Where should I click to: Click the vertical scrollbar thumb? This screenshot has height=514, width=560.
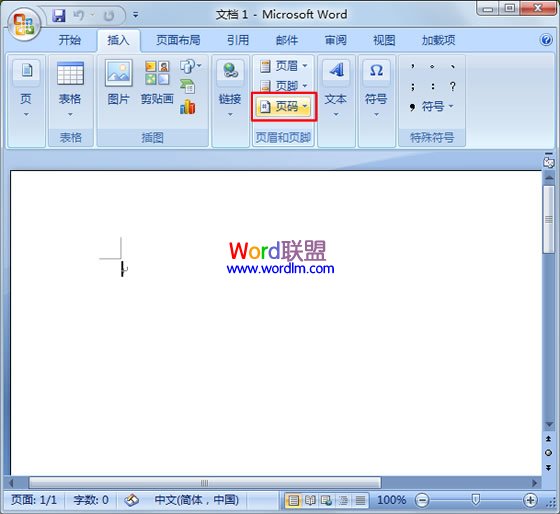548,219
